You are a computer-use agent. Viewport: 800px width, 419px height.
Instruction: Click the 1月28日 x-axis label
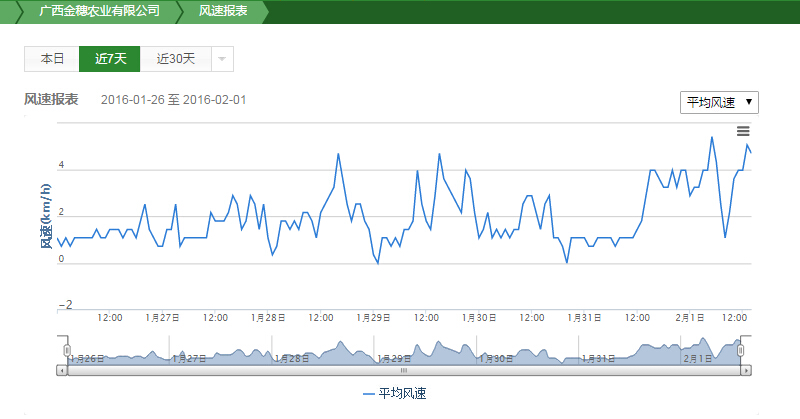click(x=268, y=317)
